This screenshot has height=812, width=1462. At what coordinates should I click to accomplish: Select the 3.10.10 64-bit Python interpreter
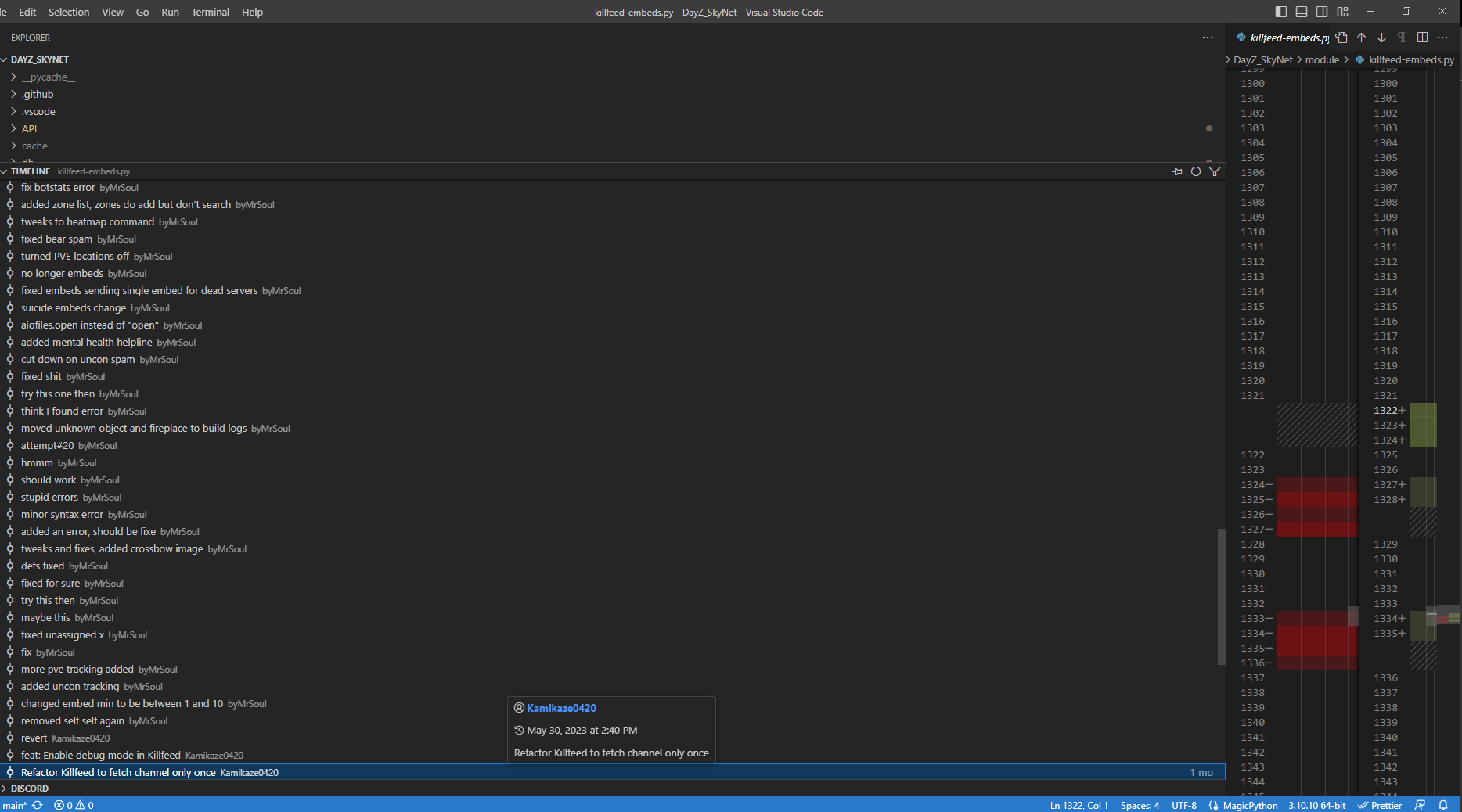pos(1316,805)
